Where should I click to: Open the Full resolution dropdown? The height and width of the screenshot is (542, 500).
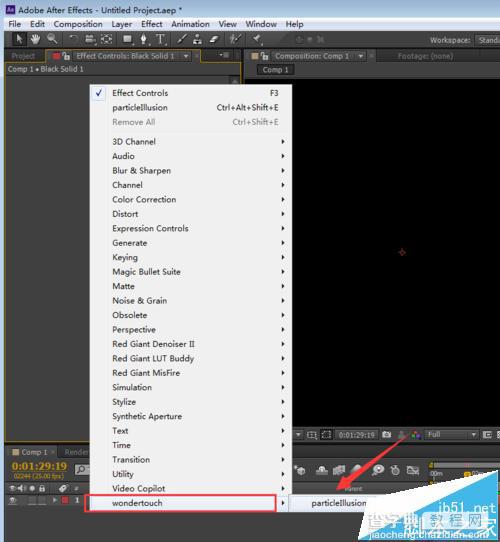[x=452, y=434]
